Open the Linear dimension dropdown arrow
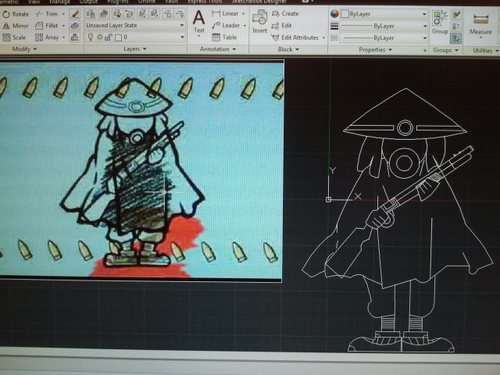 [243, 14]
